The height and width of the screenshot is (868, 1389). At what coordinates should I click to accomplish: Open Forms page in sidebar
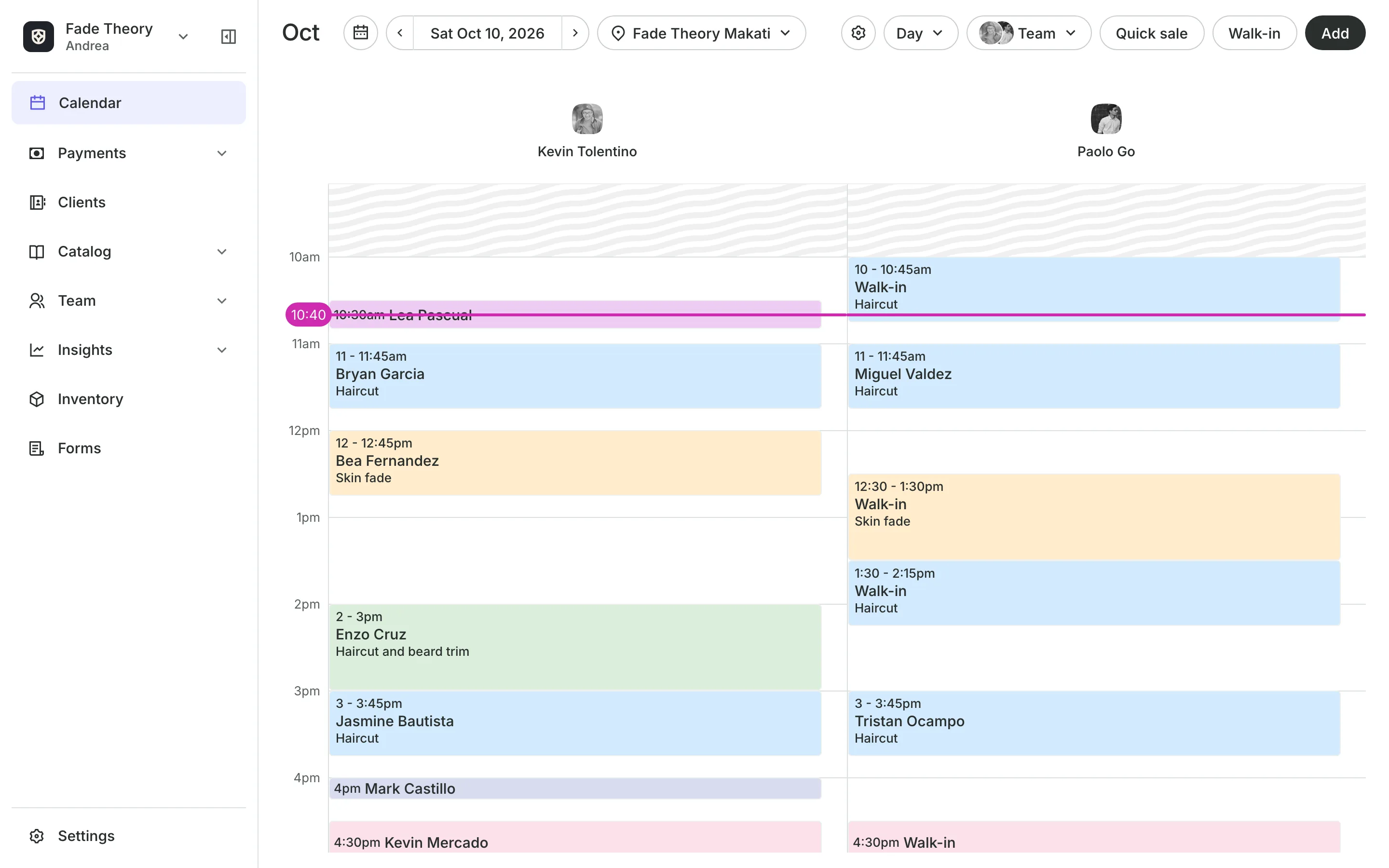pos(129,448)
